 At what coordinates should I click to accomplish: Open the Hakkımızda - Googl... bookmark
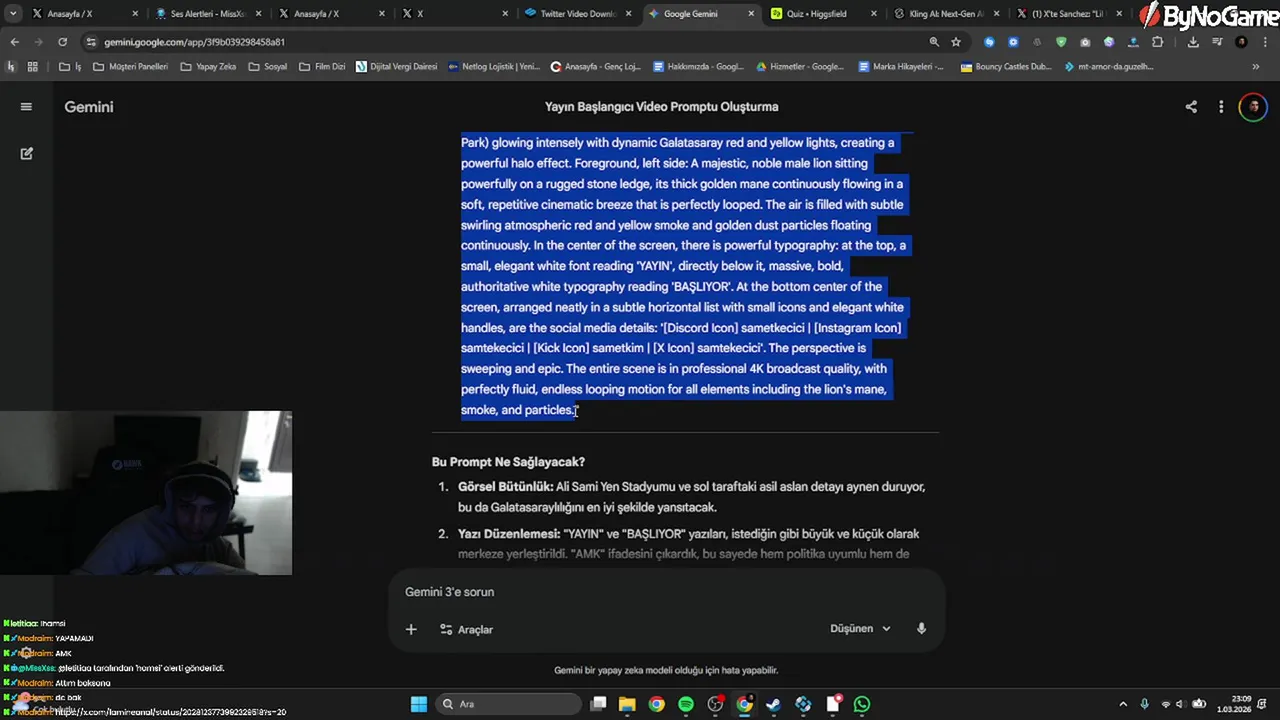click(x=698, y=67)
